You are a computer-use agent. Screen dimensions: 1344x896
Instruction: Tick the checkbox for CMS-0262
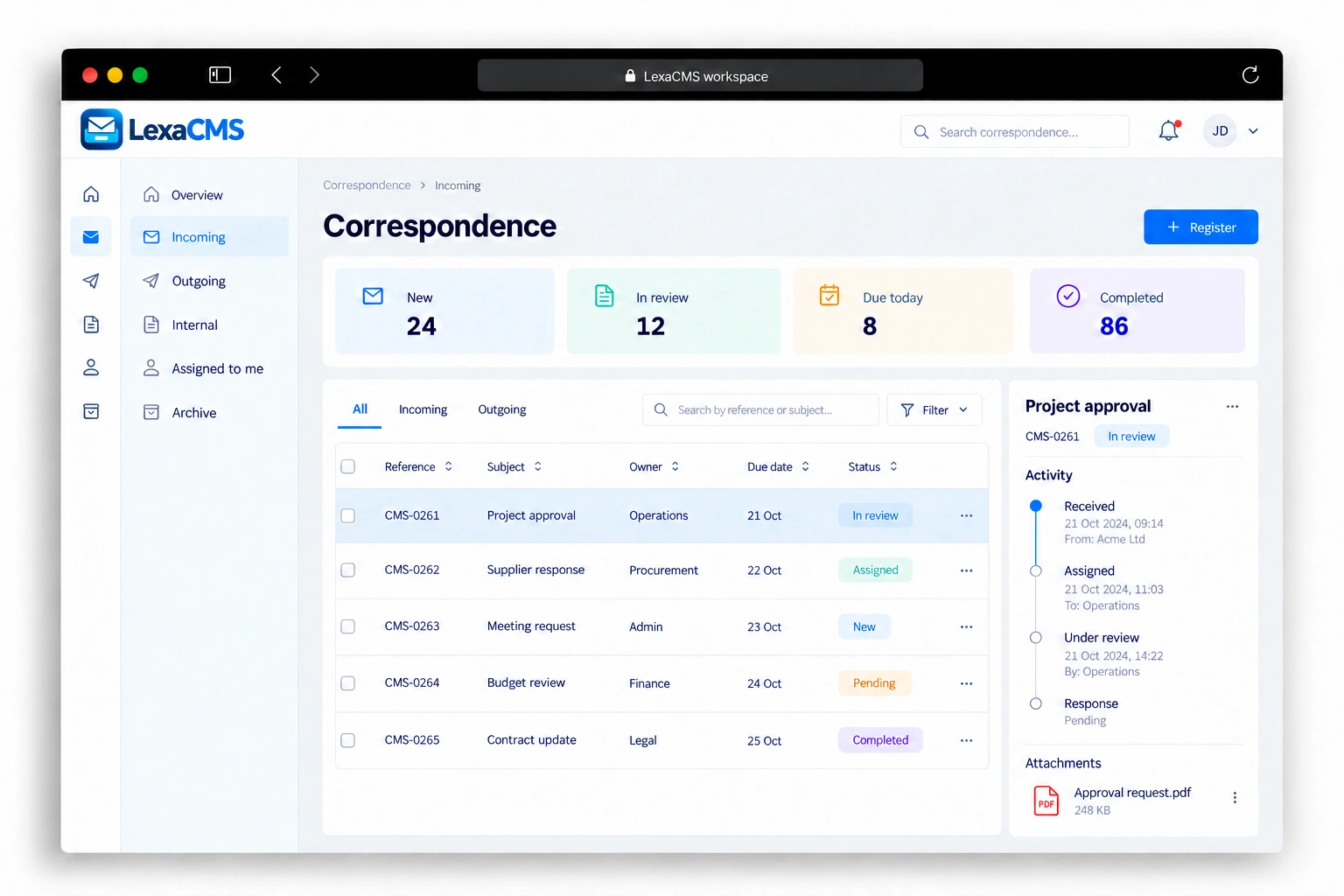pos(347,570)
